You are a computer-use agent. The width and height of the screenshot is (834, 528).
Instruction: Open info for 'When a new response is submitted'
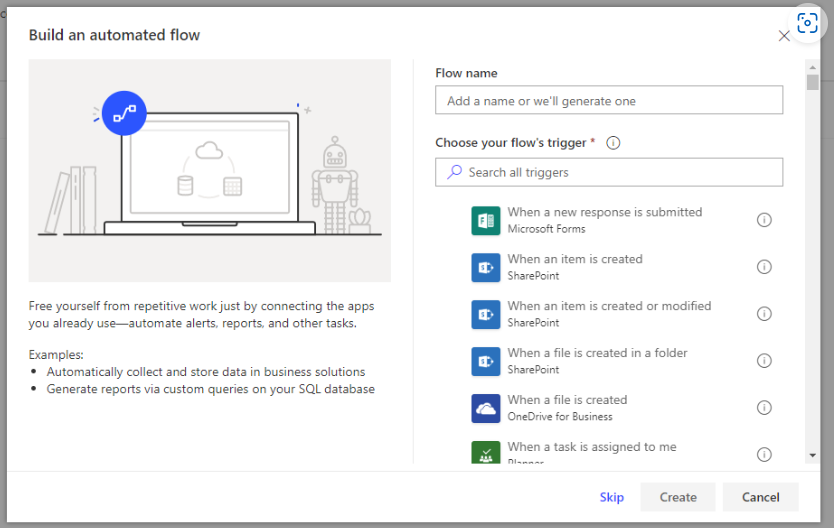764,220
